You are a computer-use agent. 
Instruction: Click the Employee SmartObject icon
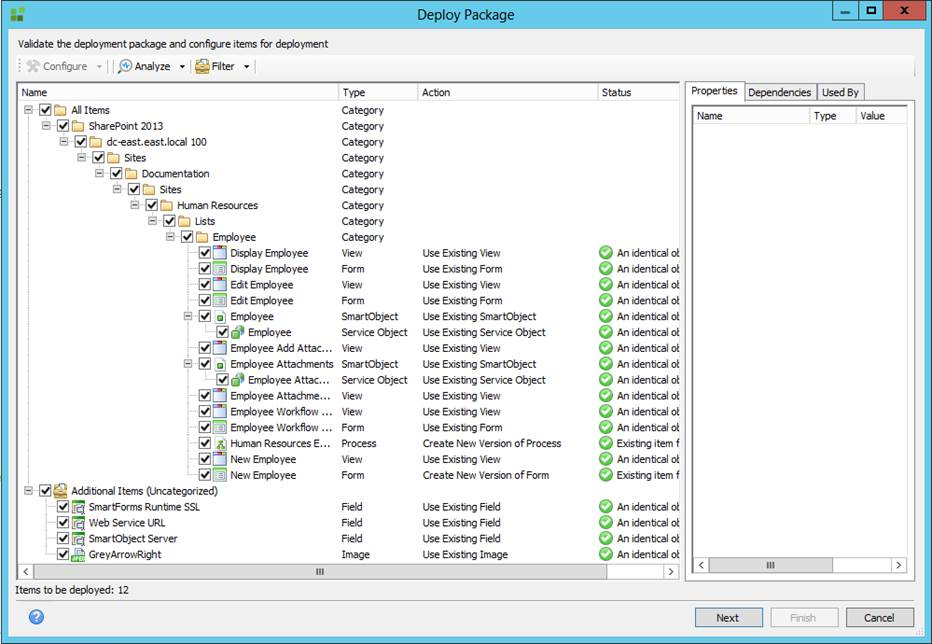(x=220, y=317)
